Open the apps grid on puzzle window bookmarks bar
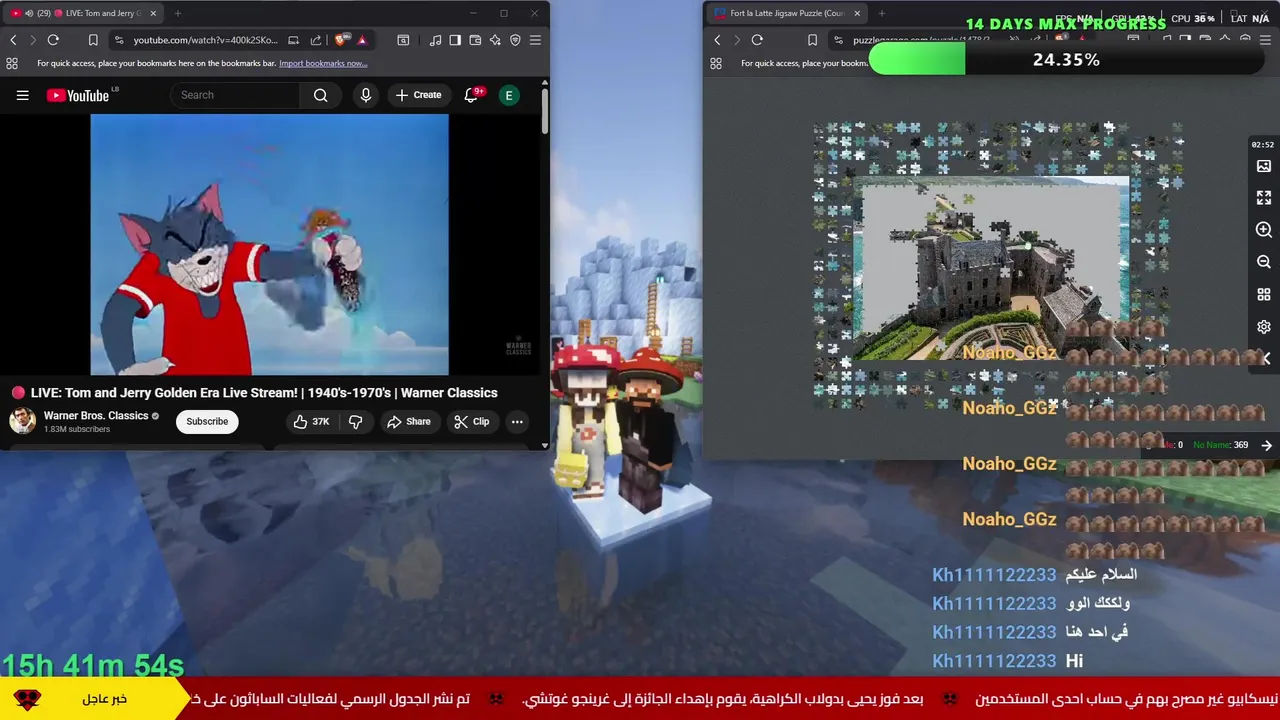This screenshot has height=720, width=1280. tap(715, 63)
